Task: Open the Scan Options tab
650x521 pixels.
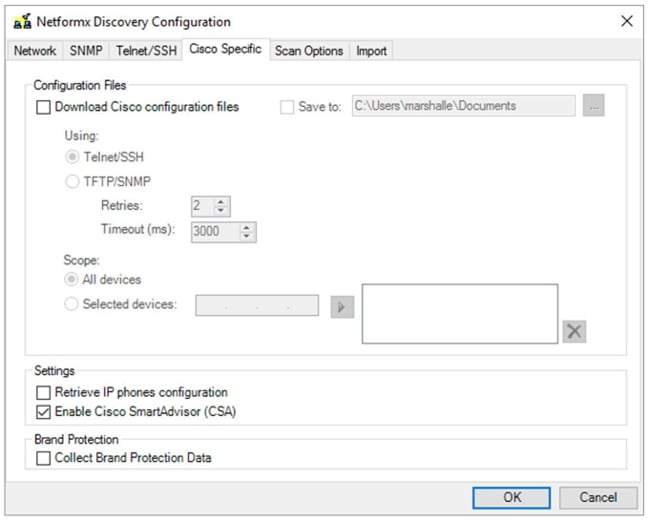Action: pos(309,51)
